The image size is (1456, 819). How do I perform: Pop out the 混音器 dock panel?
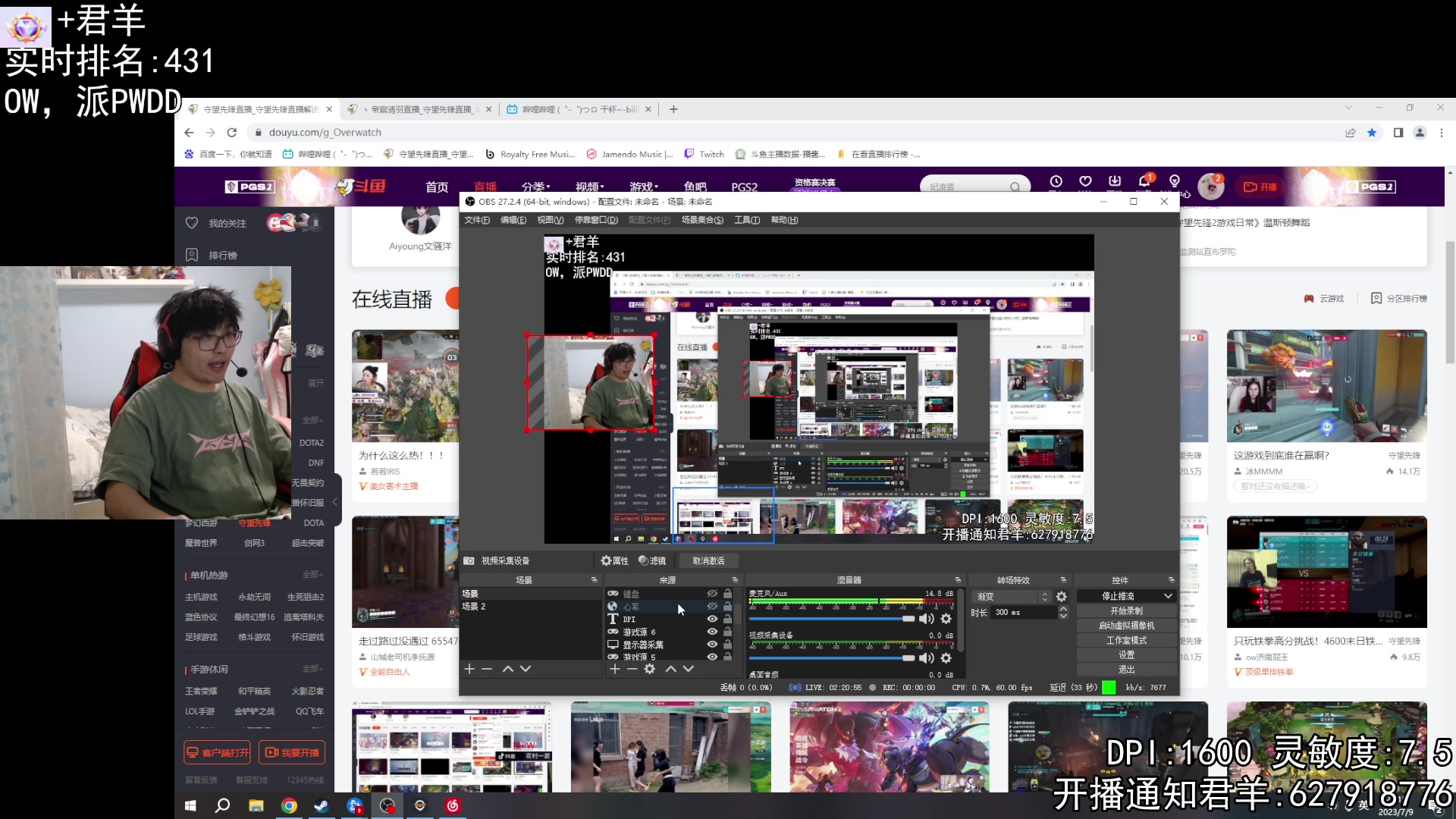[958, 580]
